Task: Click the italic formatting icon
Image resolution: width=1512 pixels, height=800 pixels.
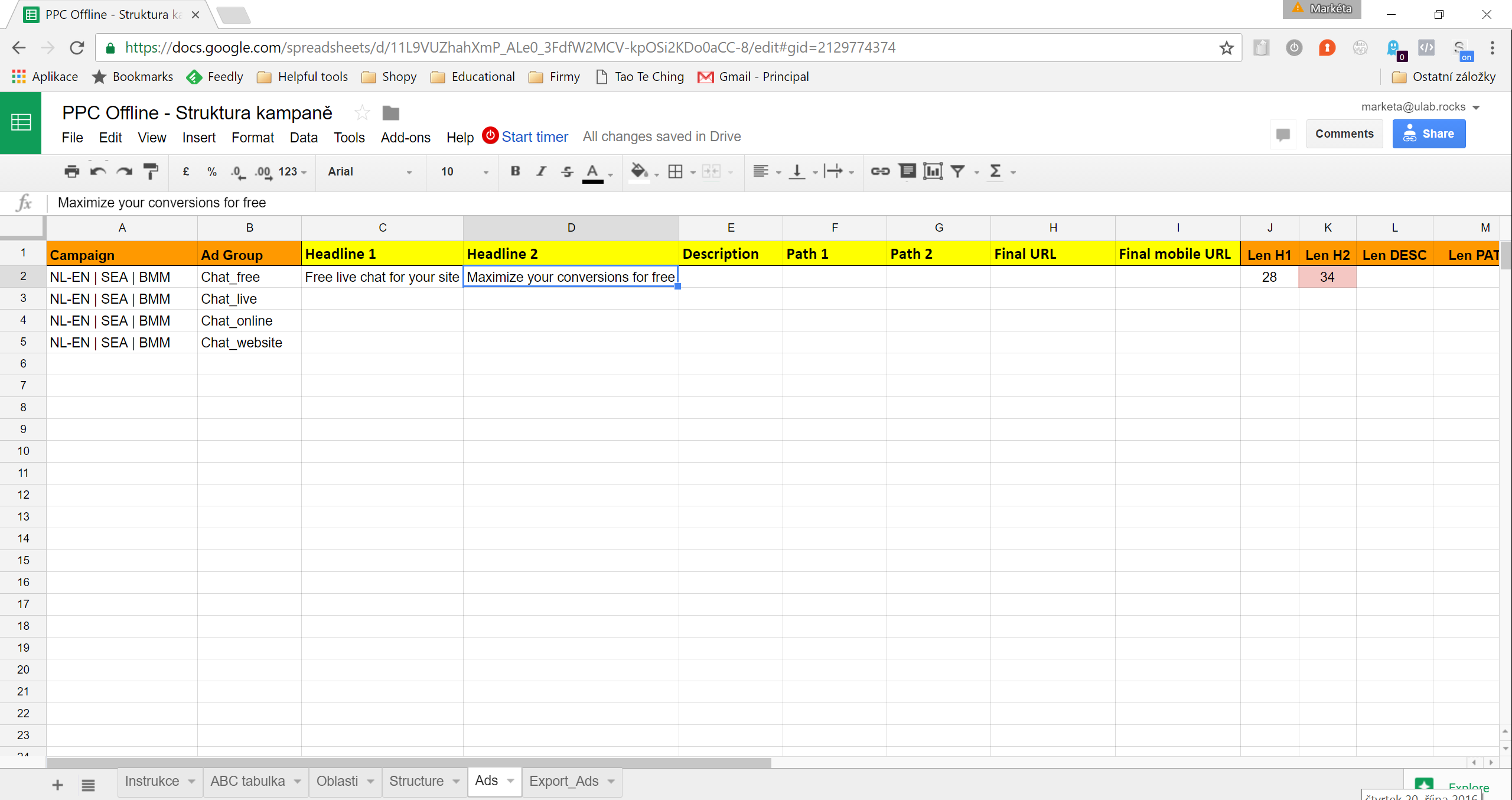Action: point(540,172)
